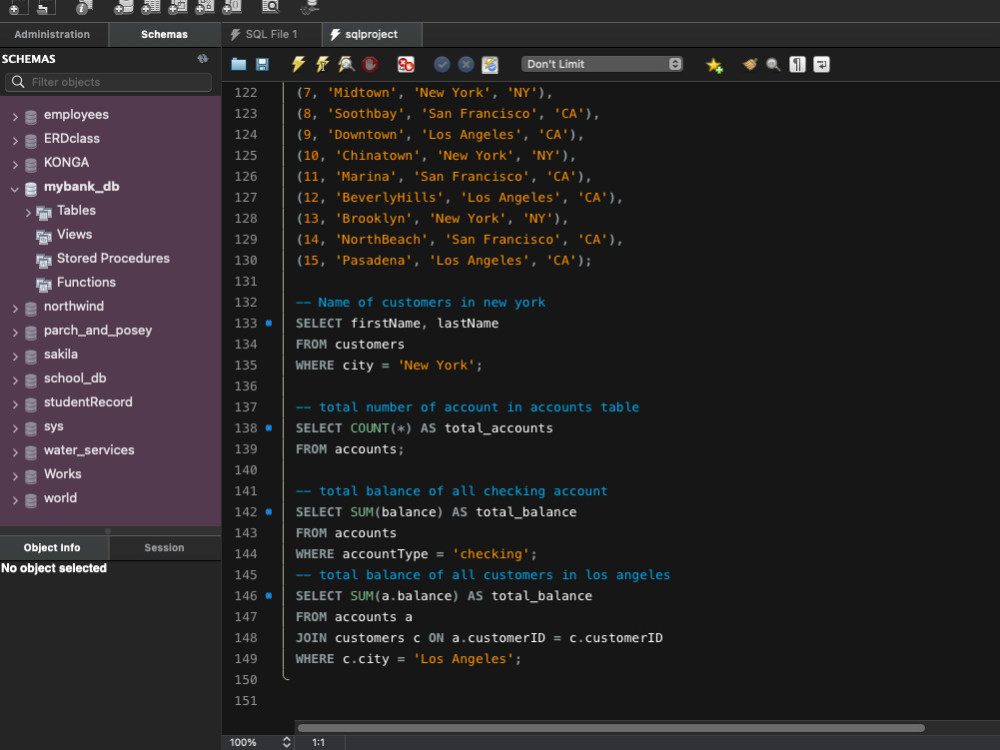
Task: Toggle auto-commit mode icon
Action: tap(490, 64)
